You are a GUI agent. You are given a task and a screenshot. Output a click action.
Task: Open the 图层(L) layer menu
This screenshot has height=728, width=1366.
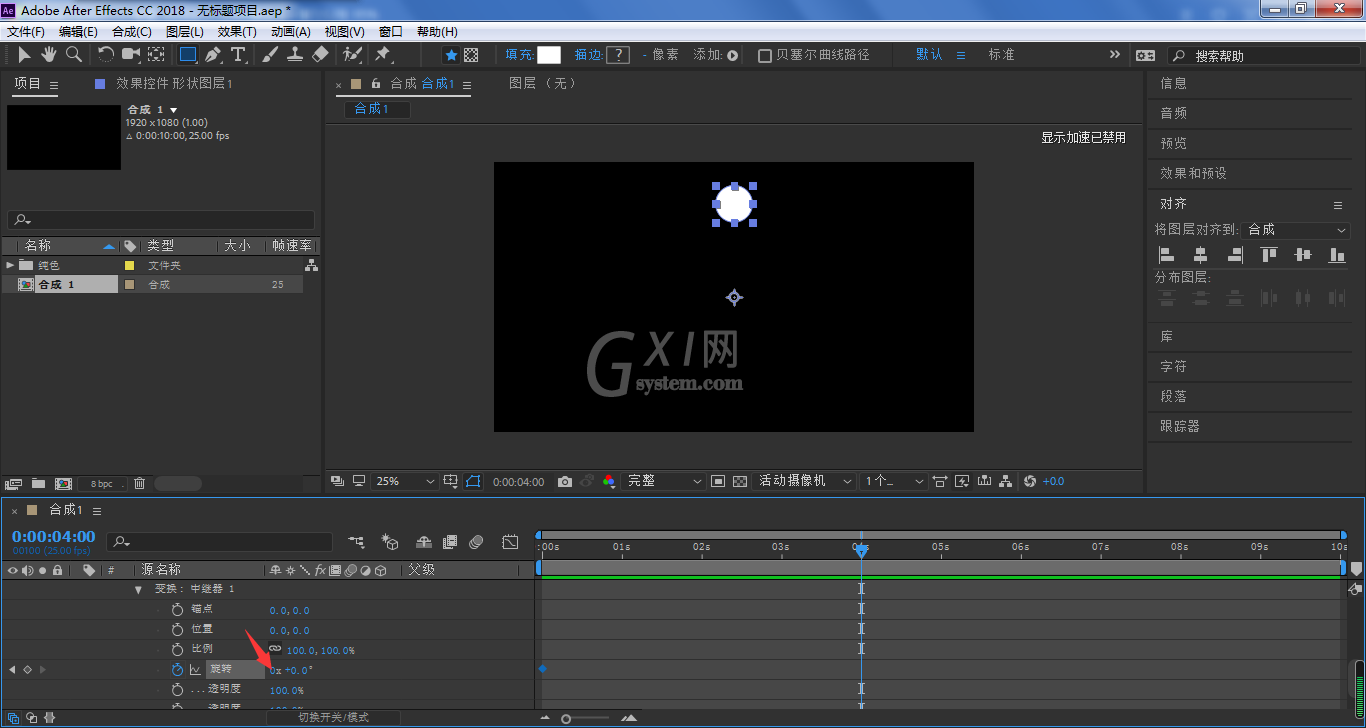[x=185, y=32]
